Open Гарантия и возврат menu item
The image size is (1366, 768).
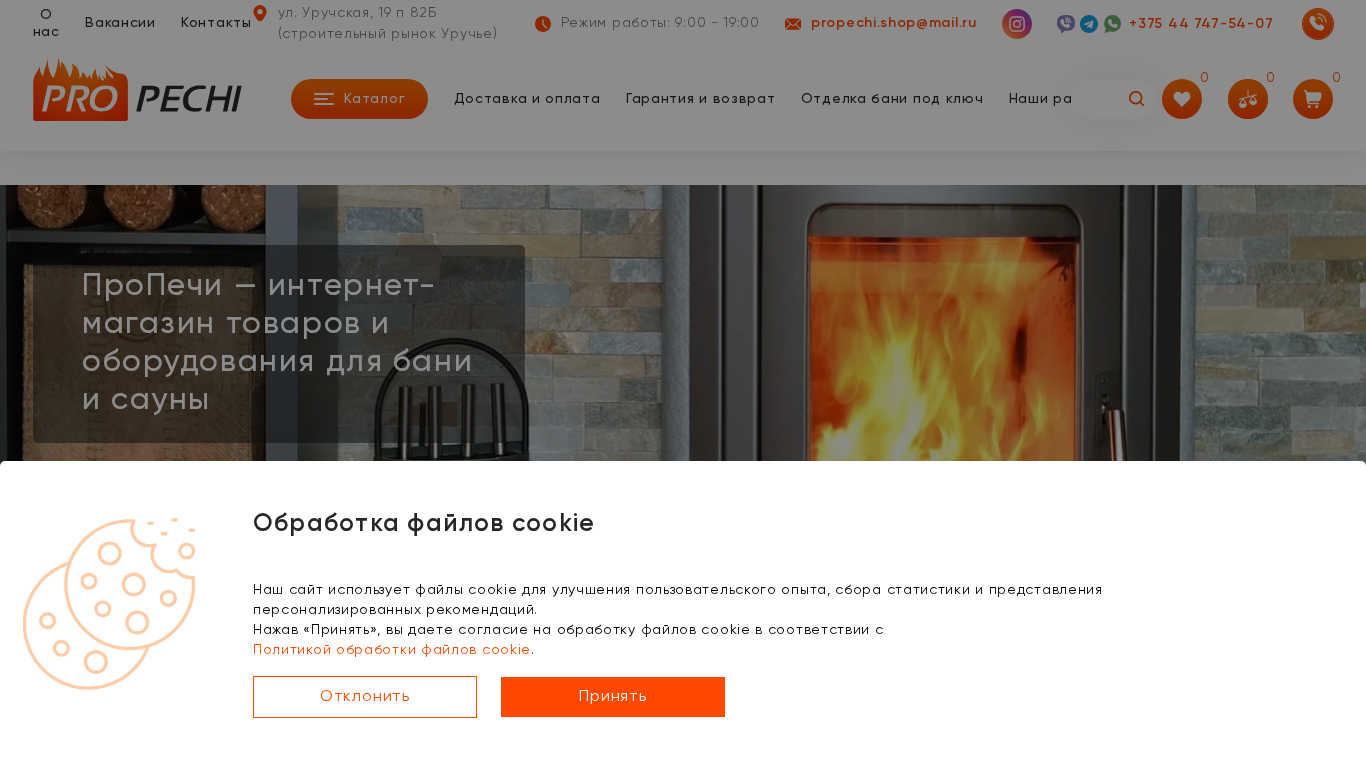tap(701, 99)
